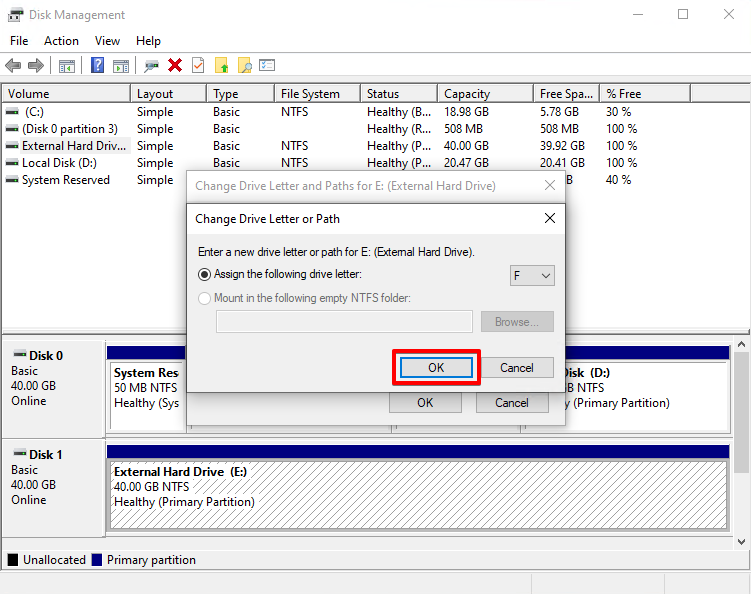751x594 pixels.
Task: Click the drive icon beside (C:) volume
Action: [x=12, y=112]
